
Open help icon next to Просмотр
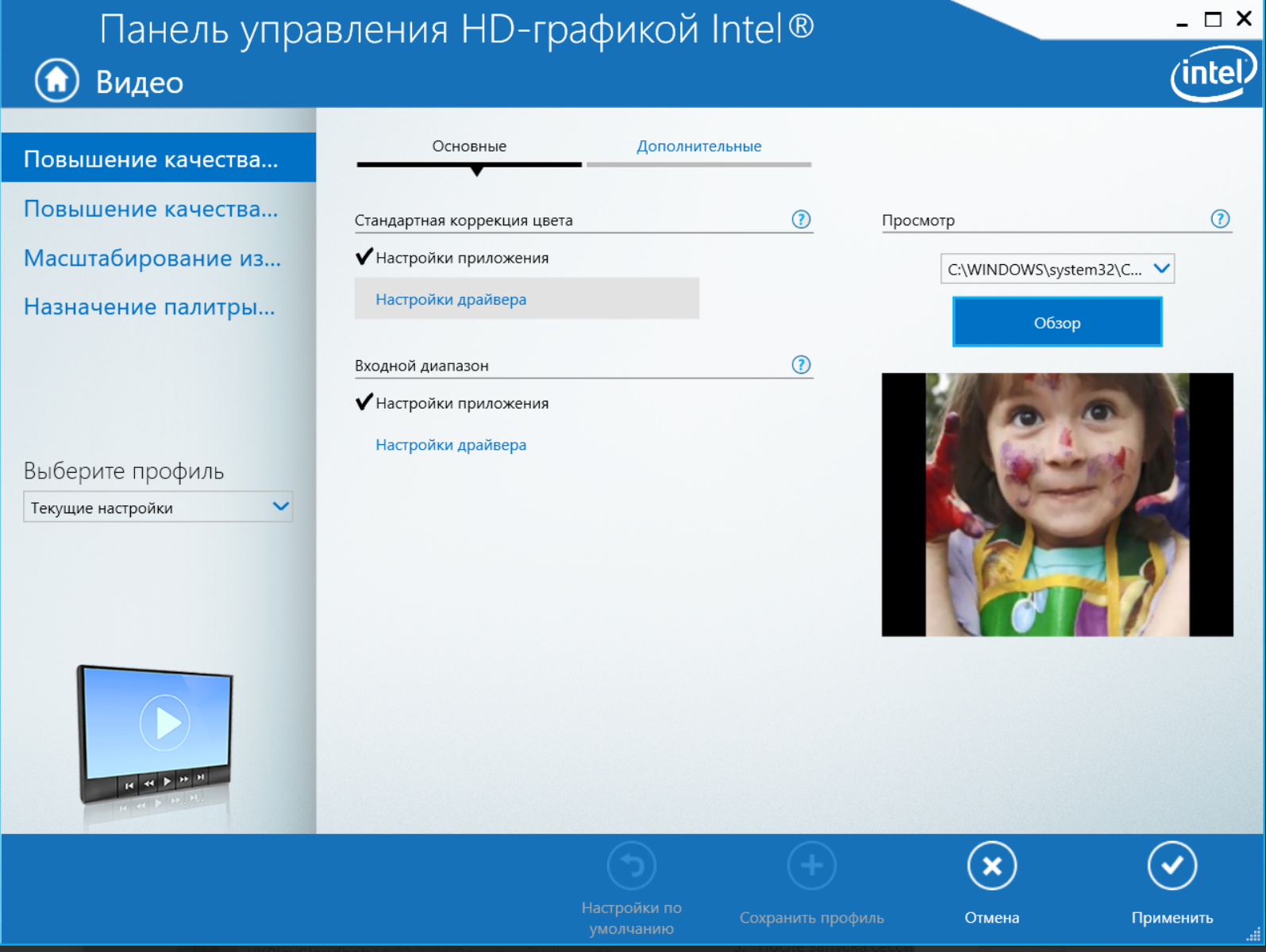[1220, 219]
